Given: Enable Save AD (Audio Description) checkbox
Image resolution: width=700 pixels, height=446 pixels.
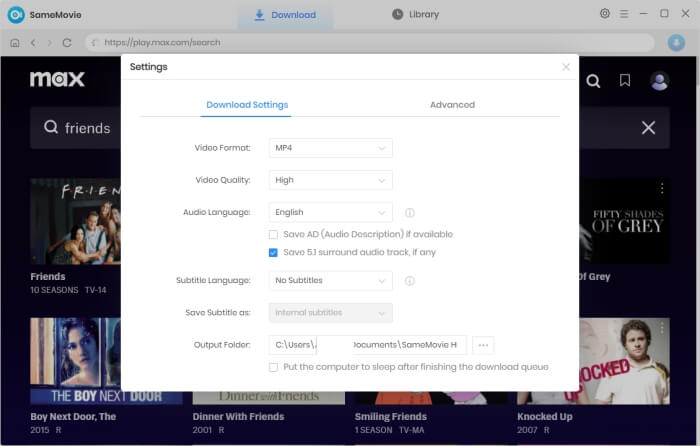Looking at the screenshot, I should [x=274, y=234].
